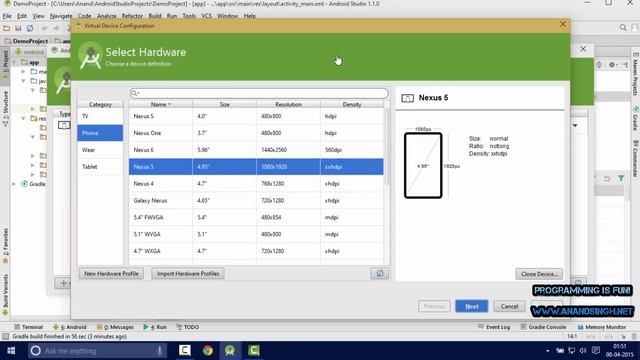Select the Wear category
640x360 pixels.
click(100, 150)
